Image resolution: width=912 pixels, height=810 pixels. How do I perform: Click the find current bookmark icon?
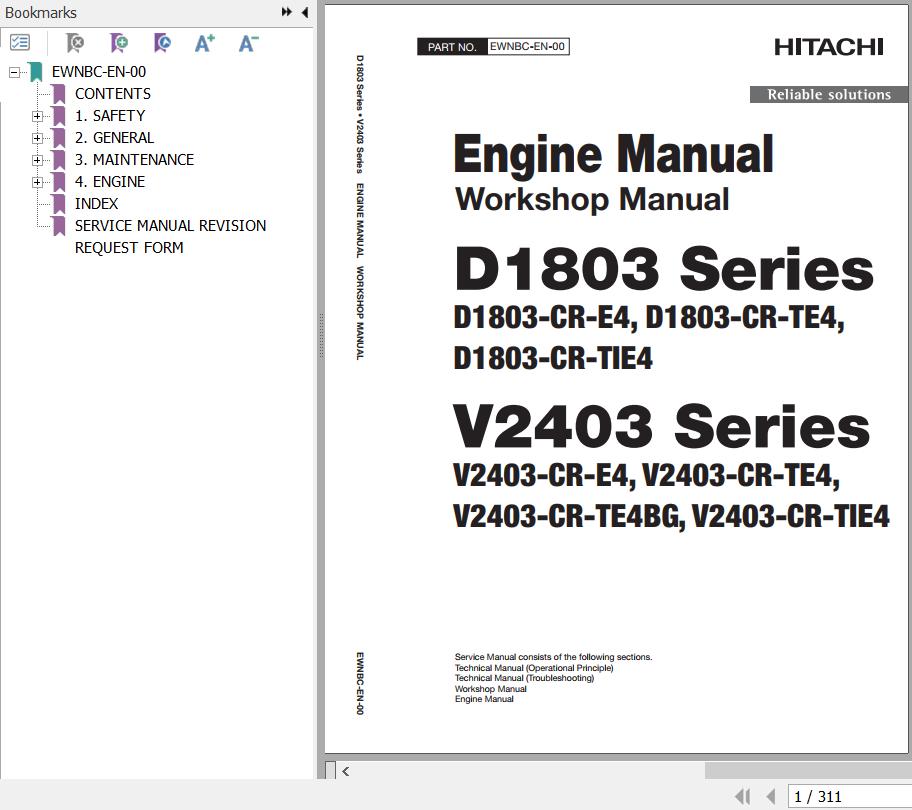coord(162,42)
